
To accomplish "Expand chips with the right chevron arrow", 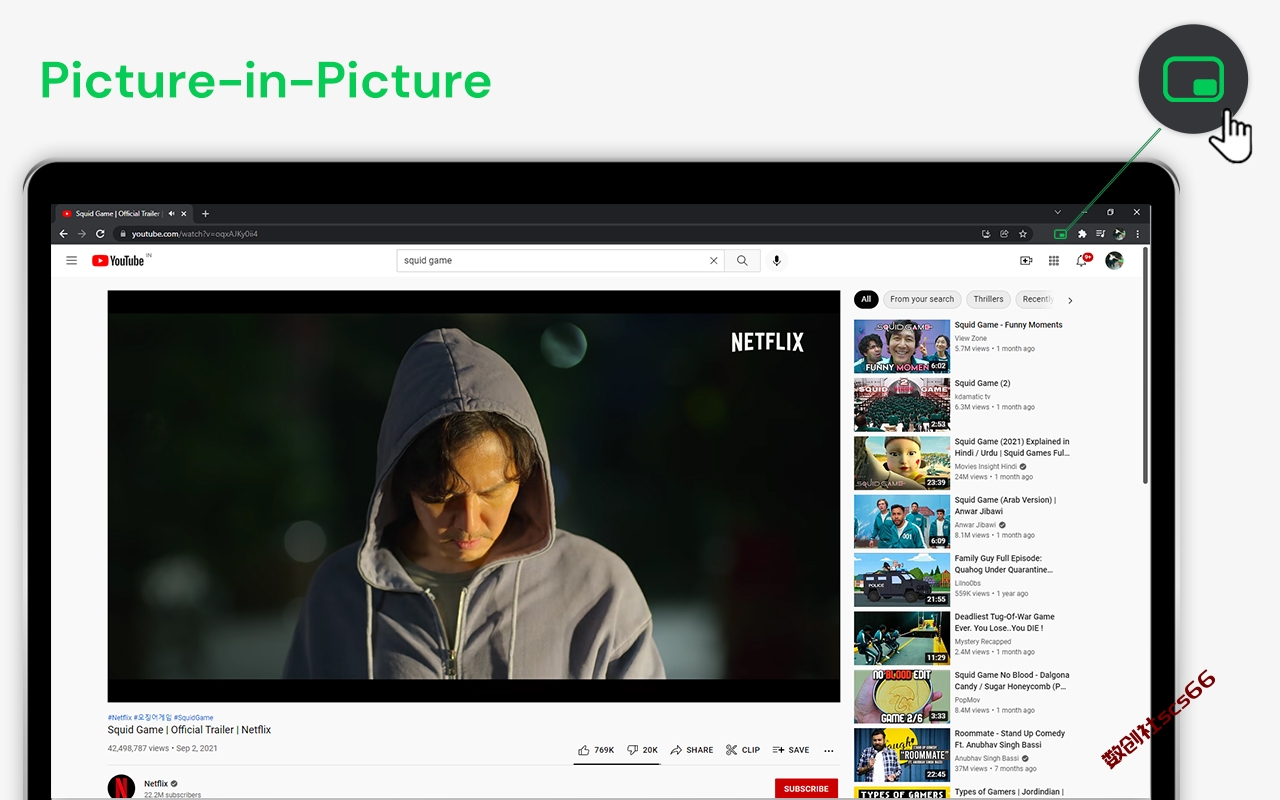I will [1070, 300].
